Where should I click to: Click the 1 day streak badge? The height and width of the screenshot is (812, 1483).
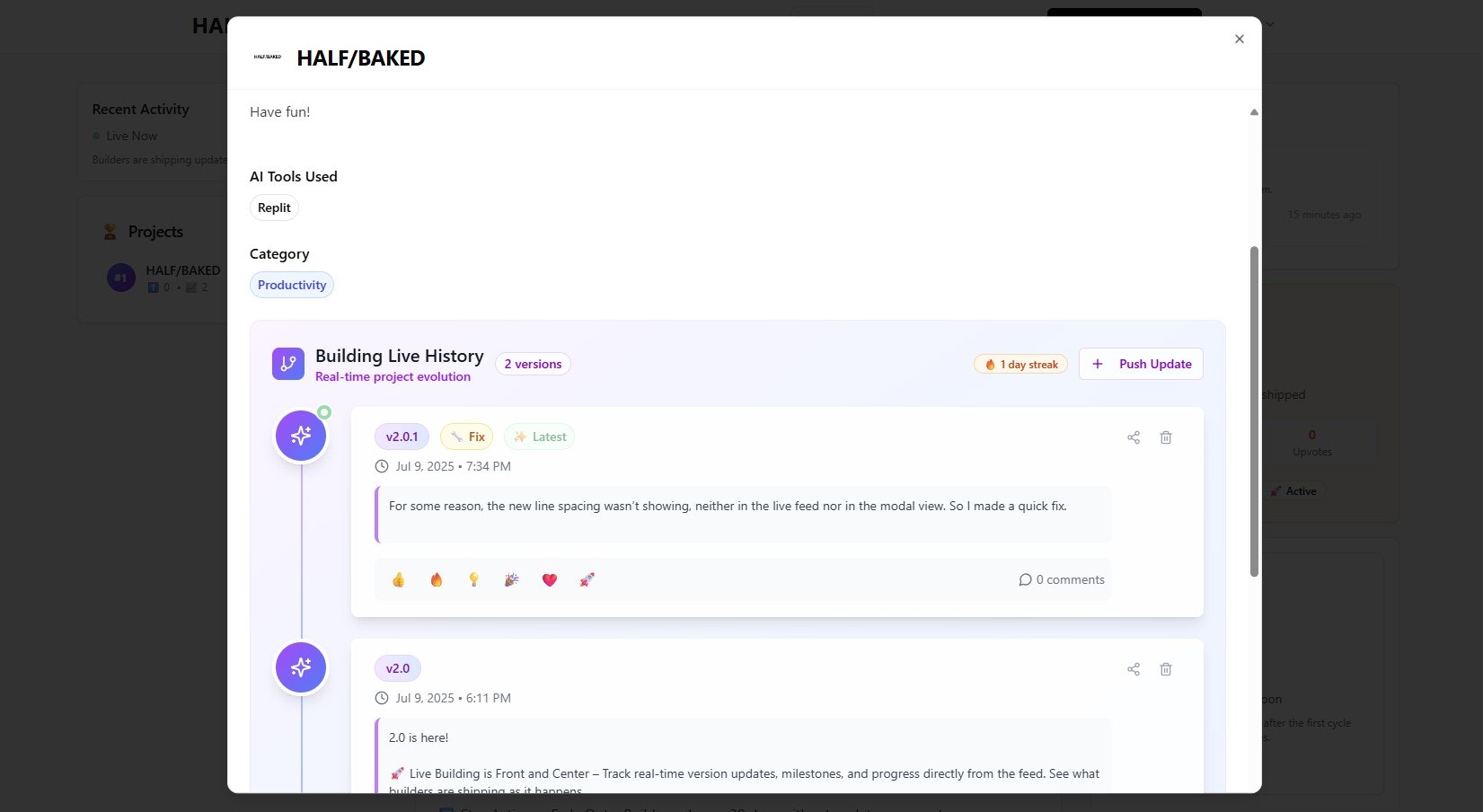[1020, 364]
